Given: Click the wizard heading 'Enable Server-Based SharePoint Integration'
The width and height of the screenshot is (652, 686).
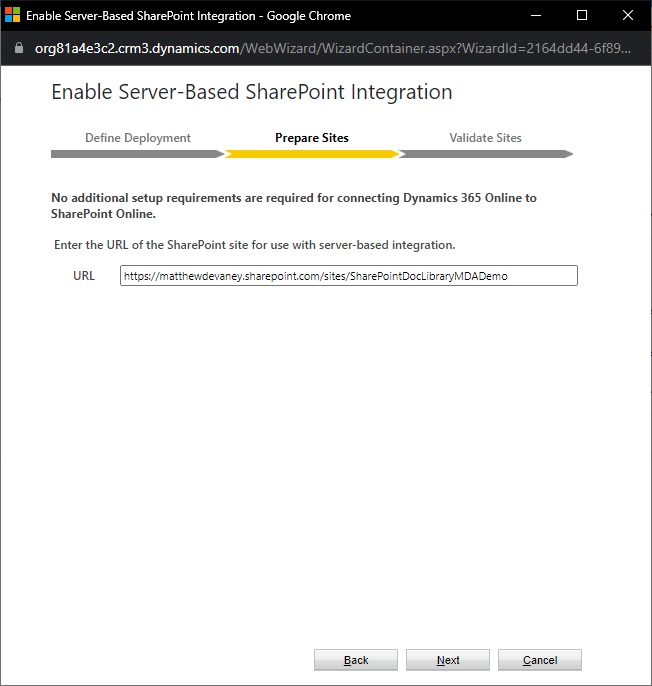Looking at the screenshot, I should (252, 92).
